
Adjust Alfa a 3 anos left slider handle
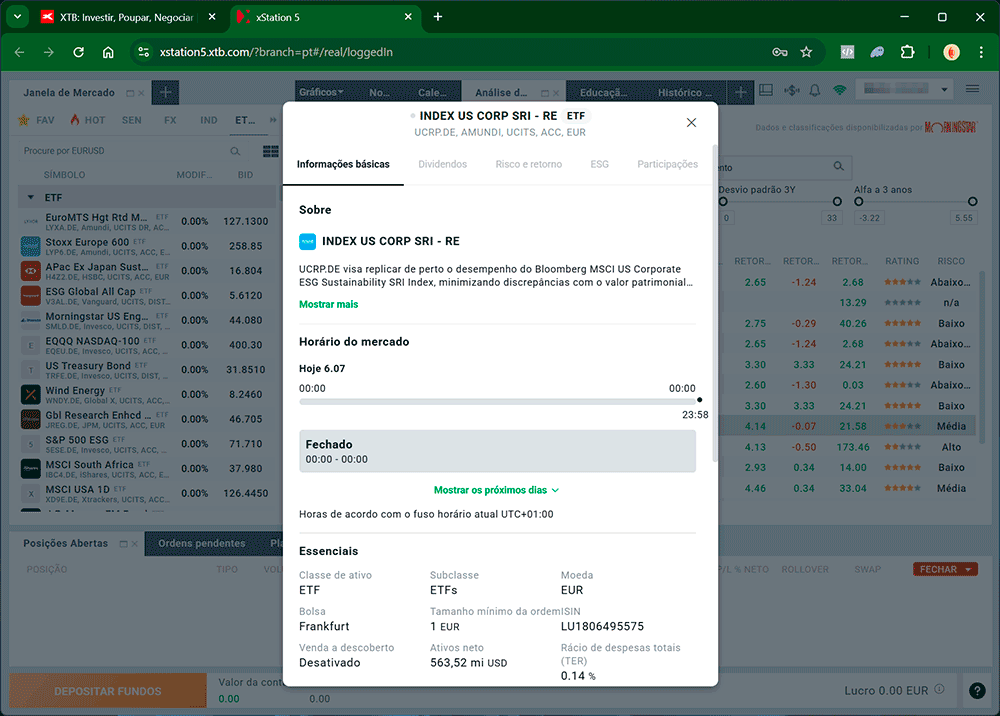click(x=859, y=201)
